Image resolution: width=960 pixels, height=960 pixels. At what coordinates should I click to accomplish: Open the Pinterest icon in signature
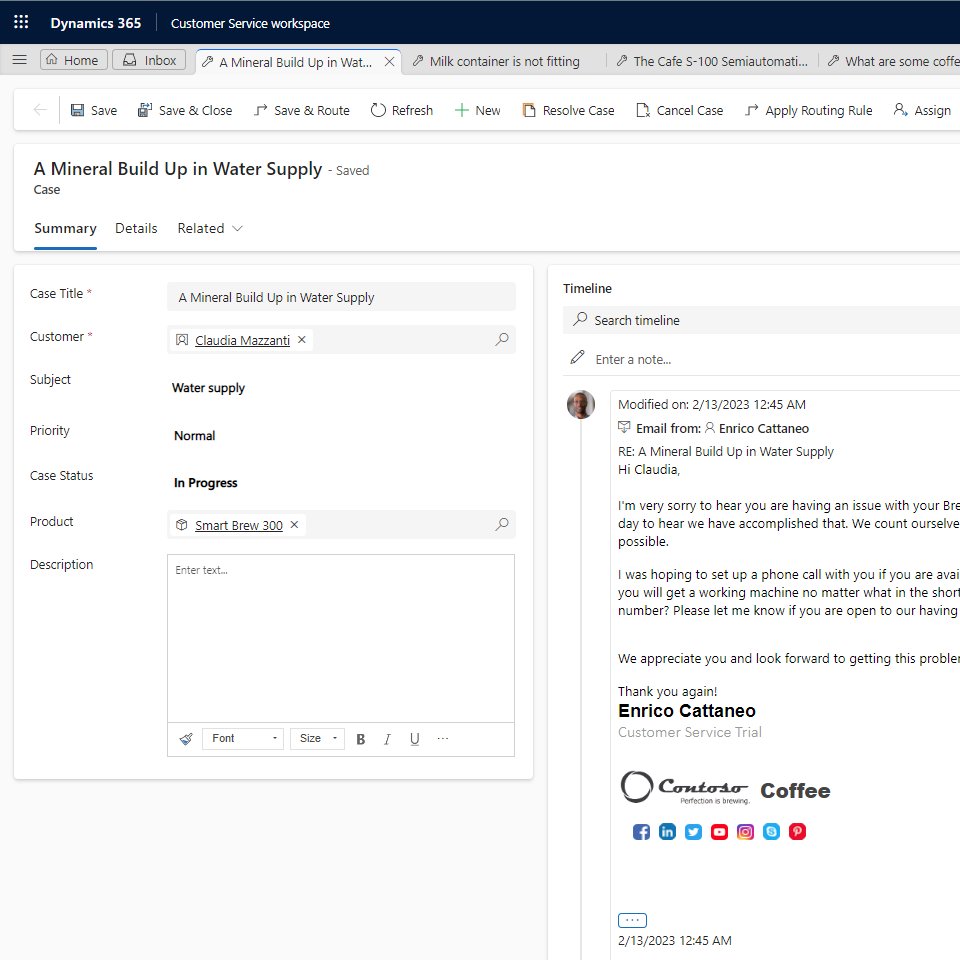797,831
